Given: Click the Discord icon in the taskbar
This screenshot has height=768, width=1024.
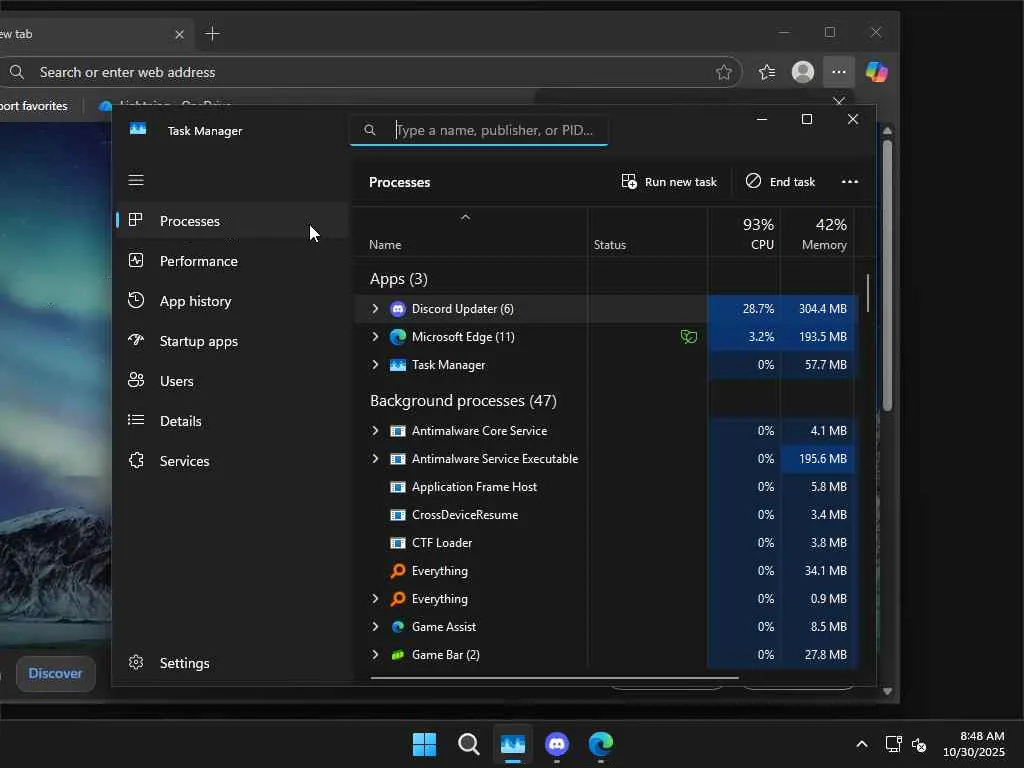Looking at the screenshot, I should pyautogui.click(x=557, y=744).
